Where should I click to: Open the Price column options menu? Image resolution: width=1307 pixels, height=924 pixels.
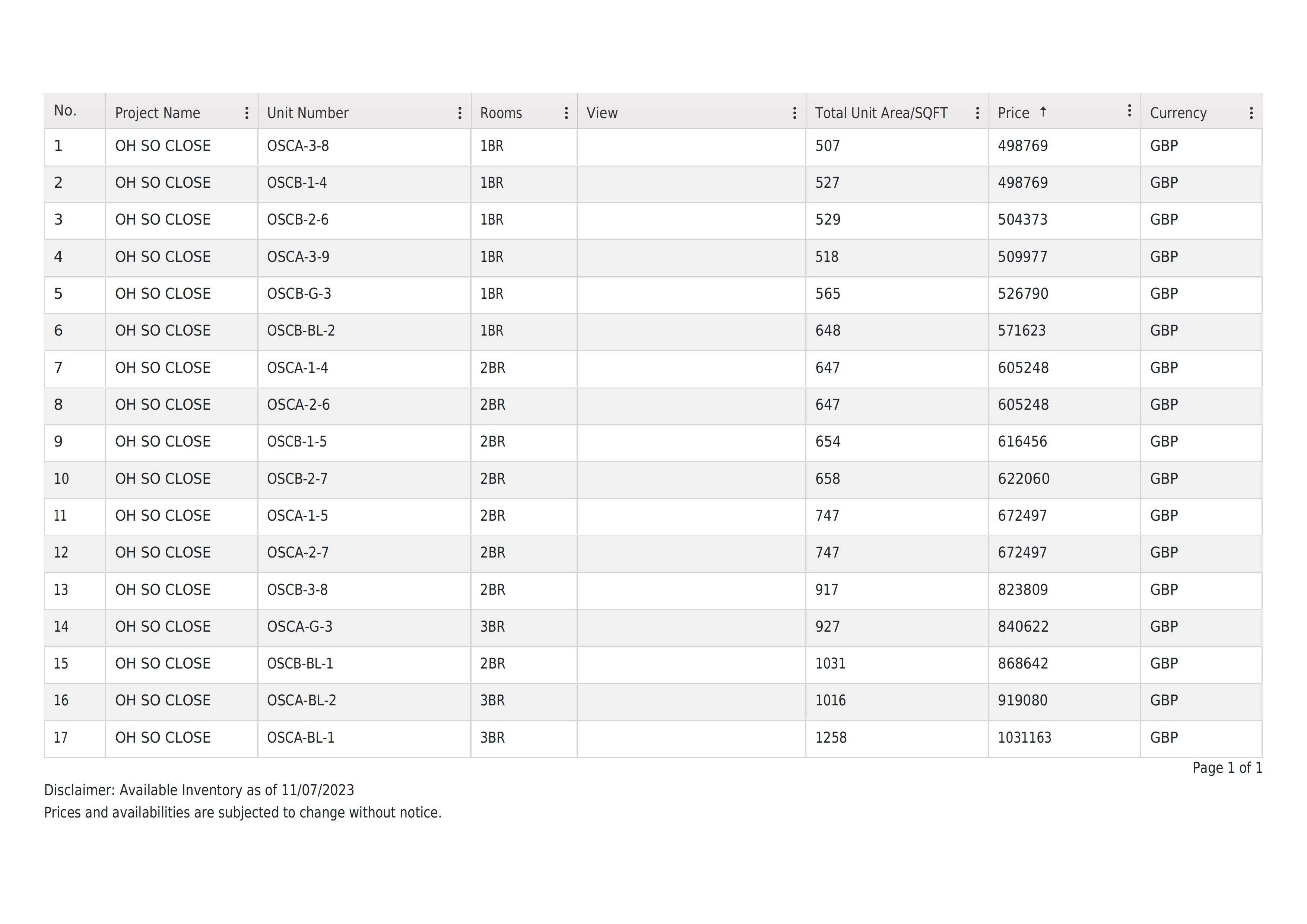[x=1129, y=111]
